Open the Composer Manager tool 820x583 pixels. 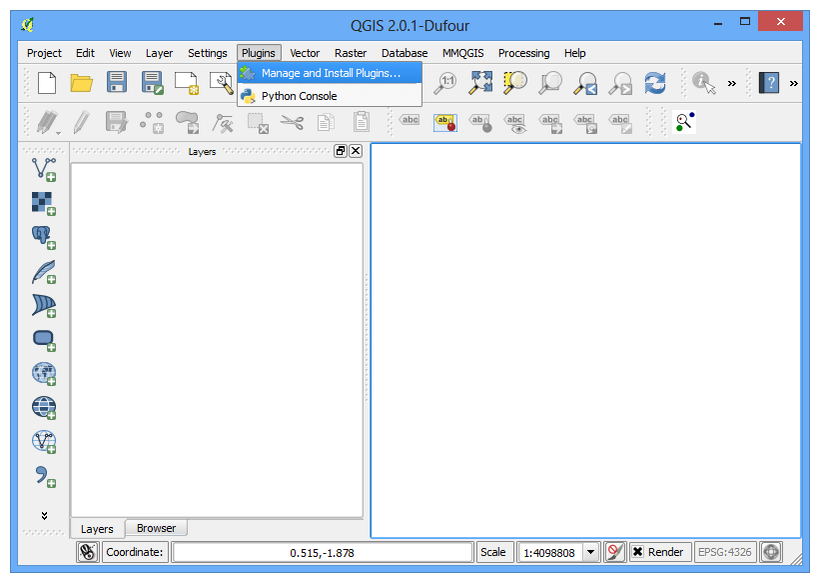222,83
